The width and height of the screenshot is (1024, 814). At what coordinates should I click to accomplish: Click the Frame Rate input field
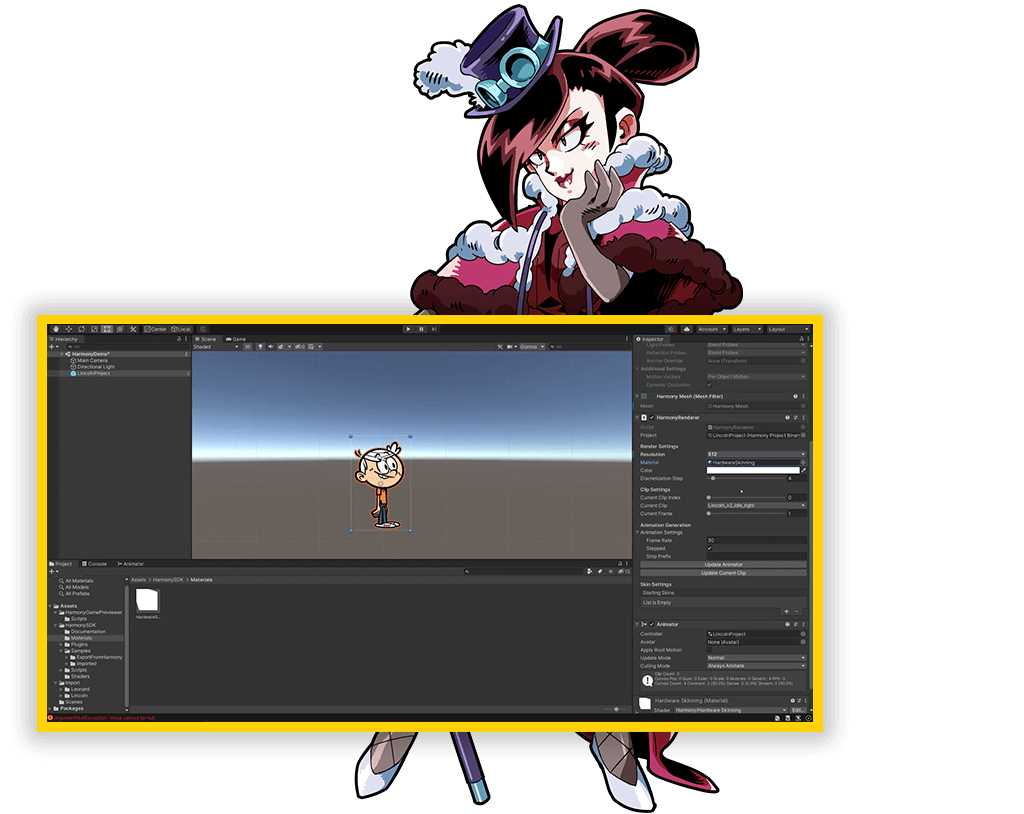tap(756, 540)
